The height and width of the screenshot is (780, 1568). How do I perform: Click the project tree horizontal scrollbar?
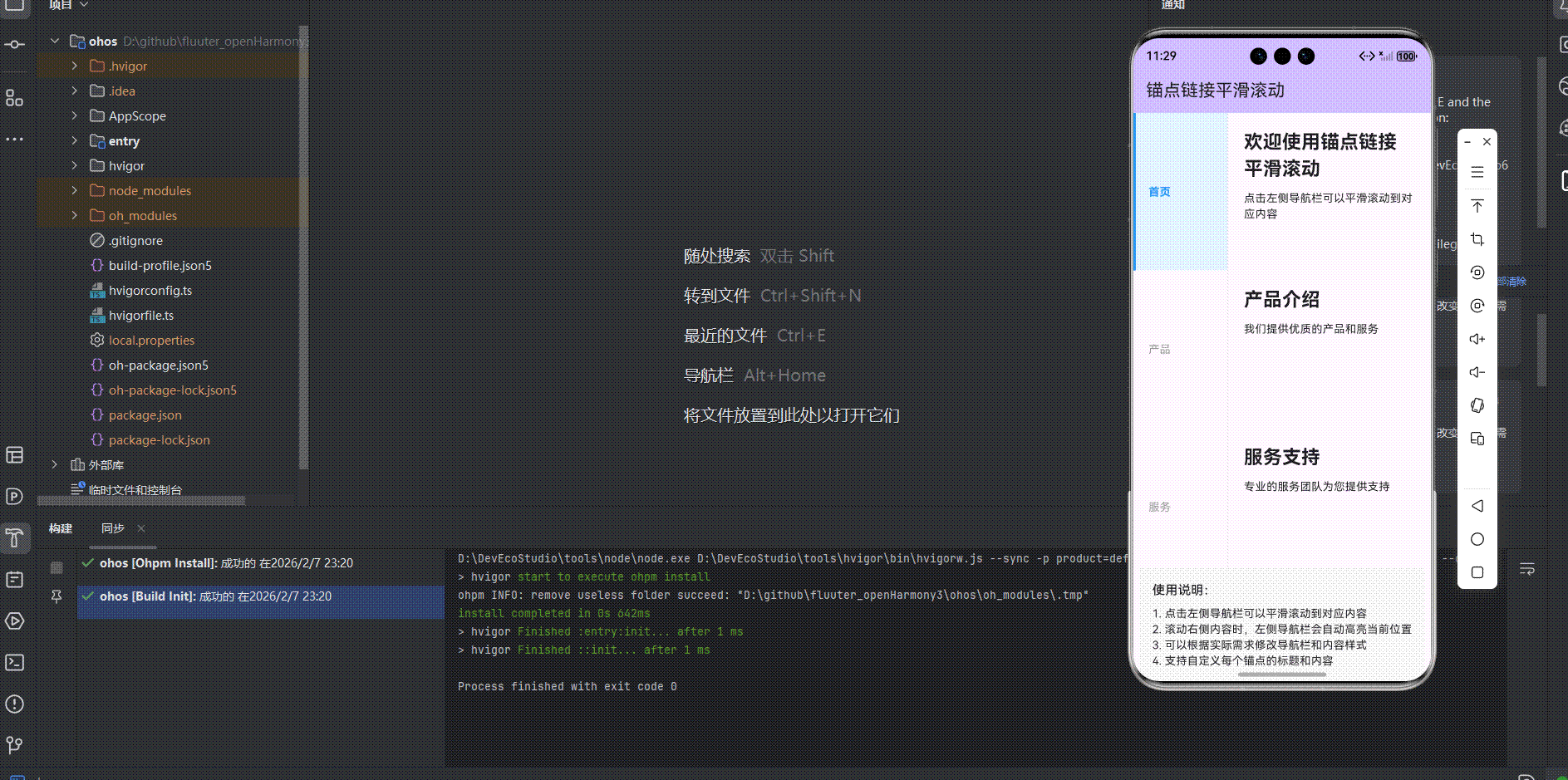coord(141,501)
